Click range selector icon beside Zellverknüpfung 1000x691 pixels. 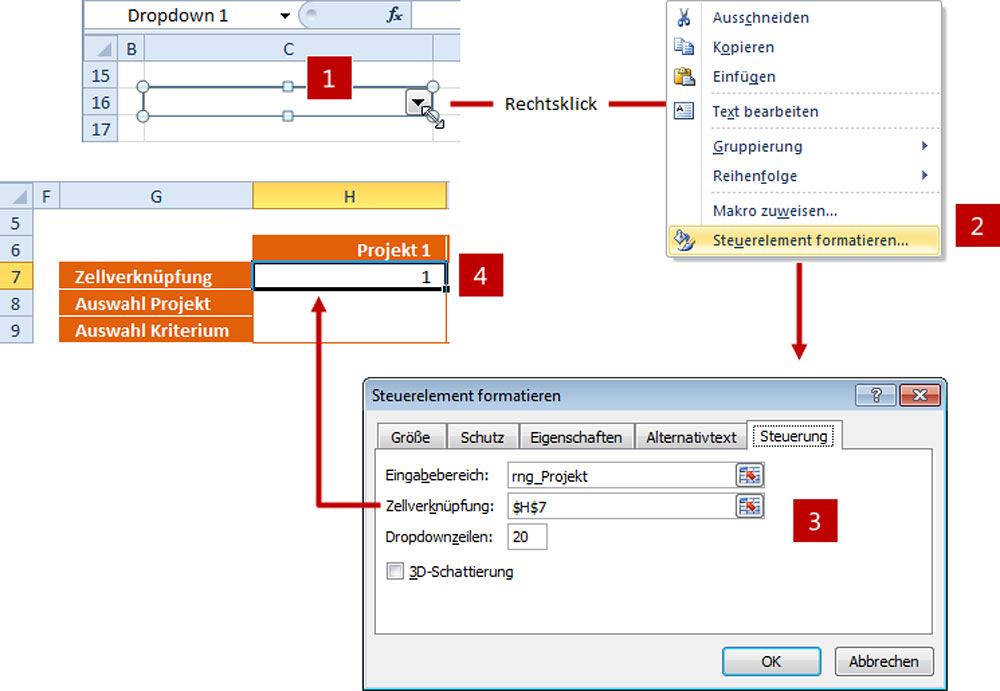pyautogui.click(x=750, y=506)
